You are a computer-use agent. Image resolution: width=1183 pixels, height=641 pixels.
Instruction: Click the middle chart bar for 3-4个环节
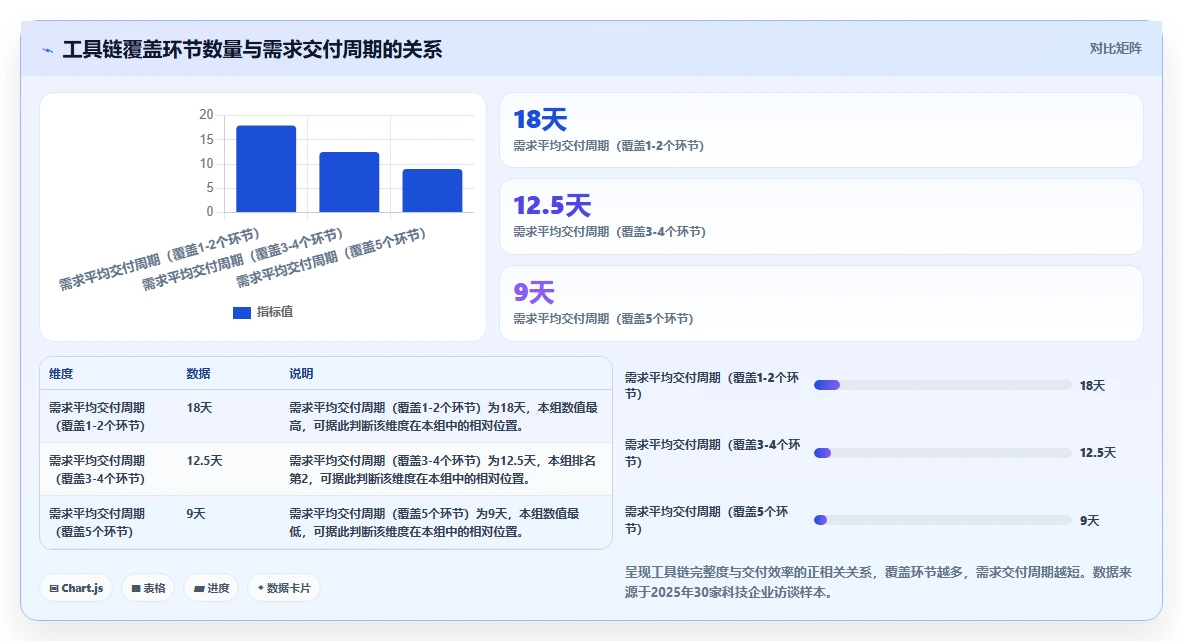click(x=349, y=182)
